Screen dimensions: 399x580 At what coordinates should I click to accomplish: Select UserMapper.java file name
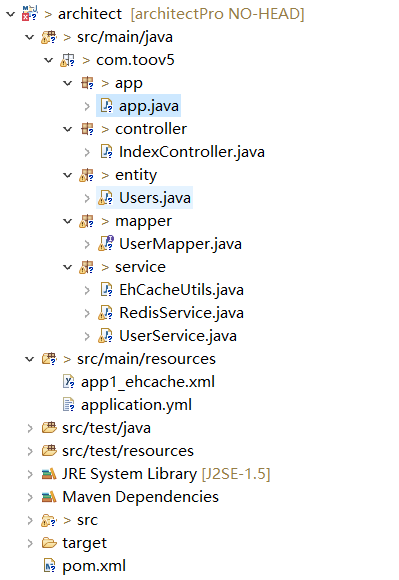180,244
